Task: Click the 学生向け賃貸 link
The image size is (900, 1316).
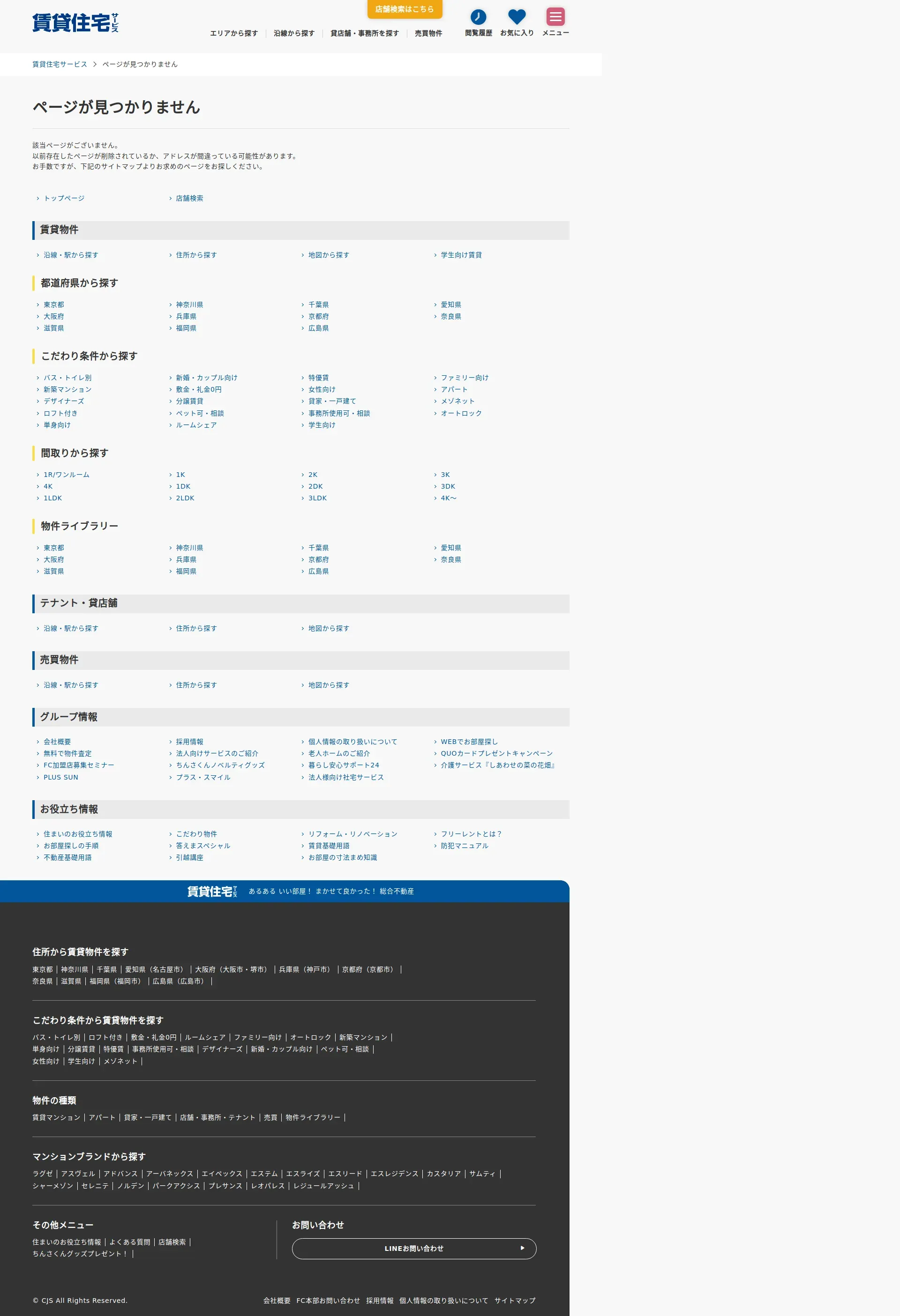Action: (461, 255)
